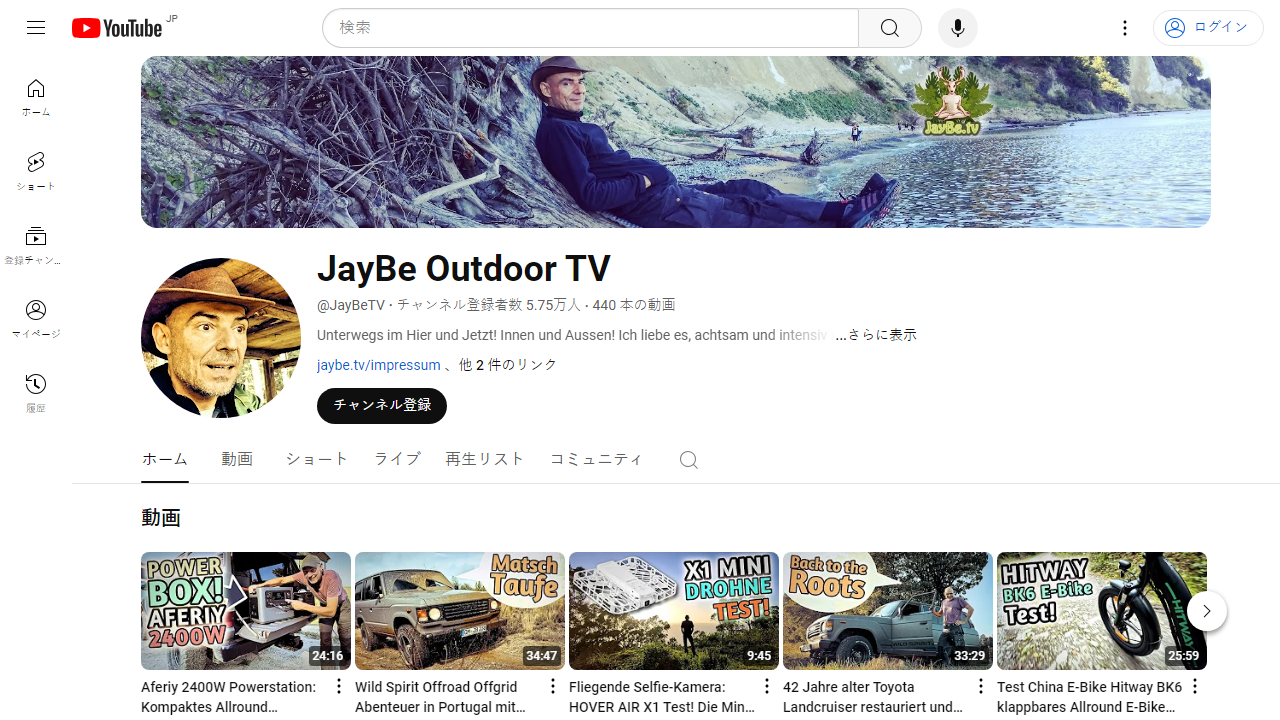This screenshot has height=720, width=1280.
Task: Open options menu for Hitway BK6 video
Action: 1195,686
